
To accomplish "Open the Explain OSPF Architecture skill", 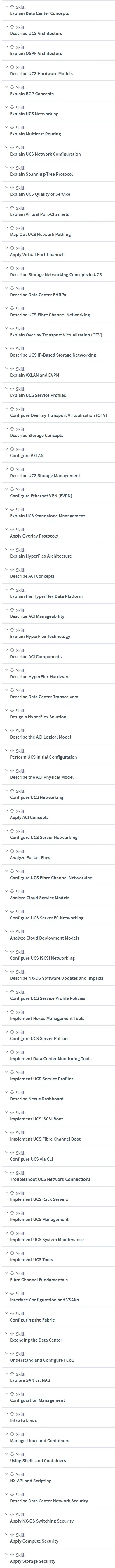I will coord(36,54).
